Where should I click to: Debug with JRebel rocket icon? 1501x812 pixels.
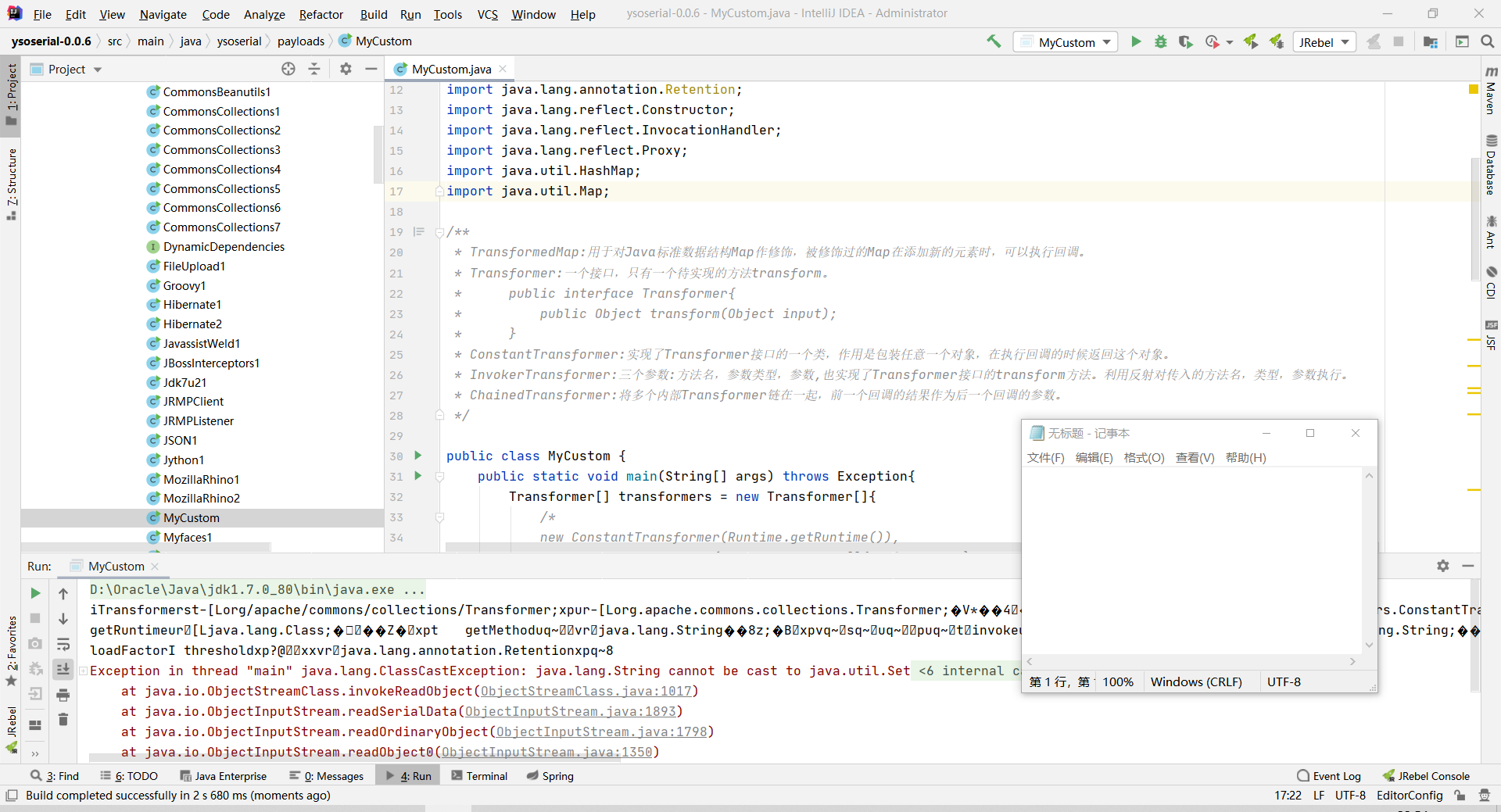[x=1277, y=41]
